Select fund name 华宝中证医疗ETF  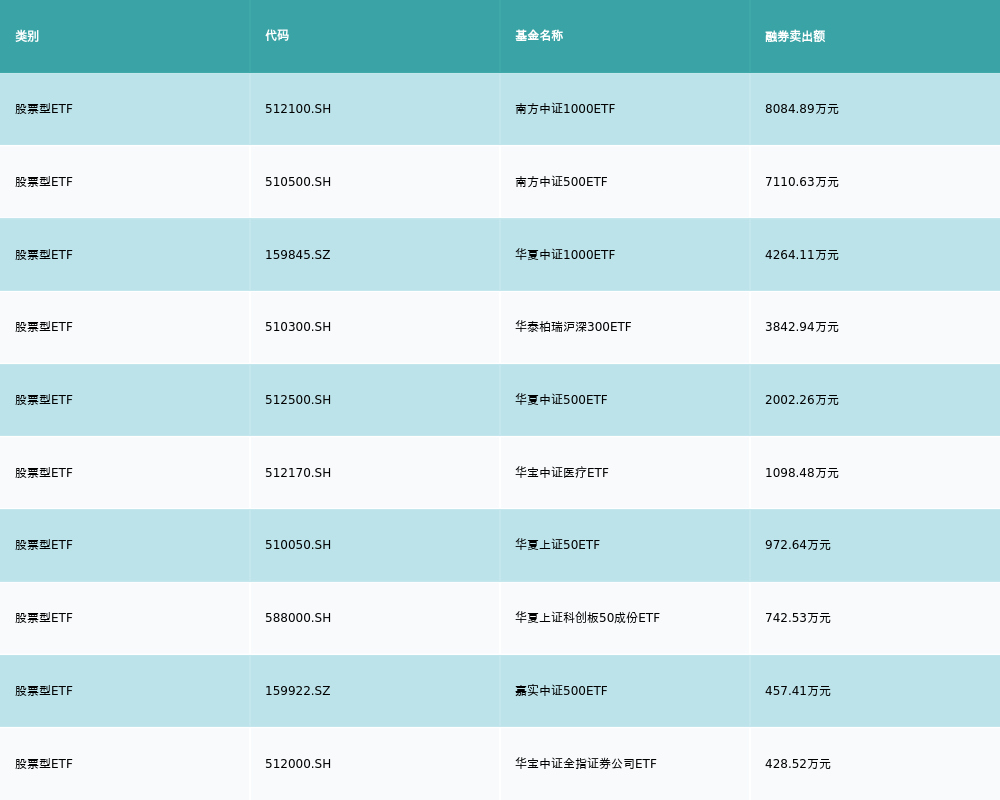pyautogui.click(x=562, y=473)
